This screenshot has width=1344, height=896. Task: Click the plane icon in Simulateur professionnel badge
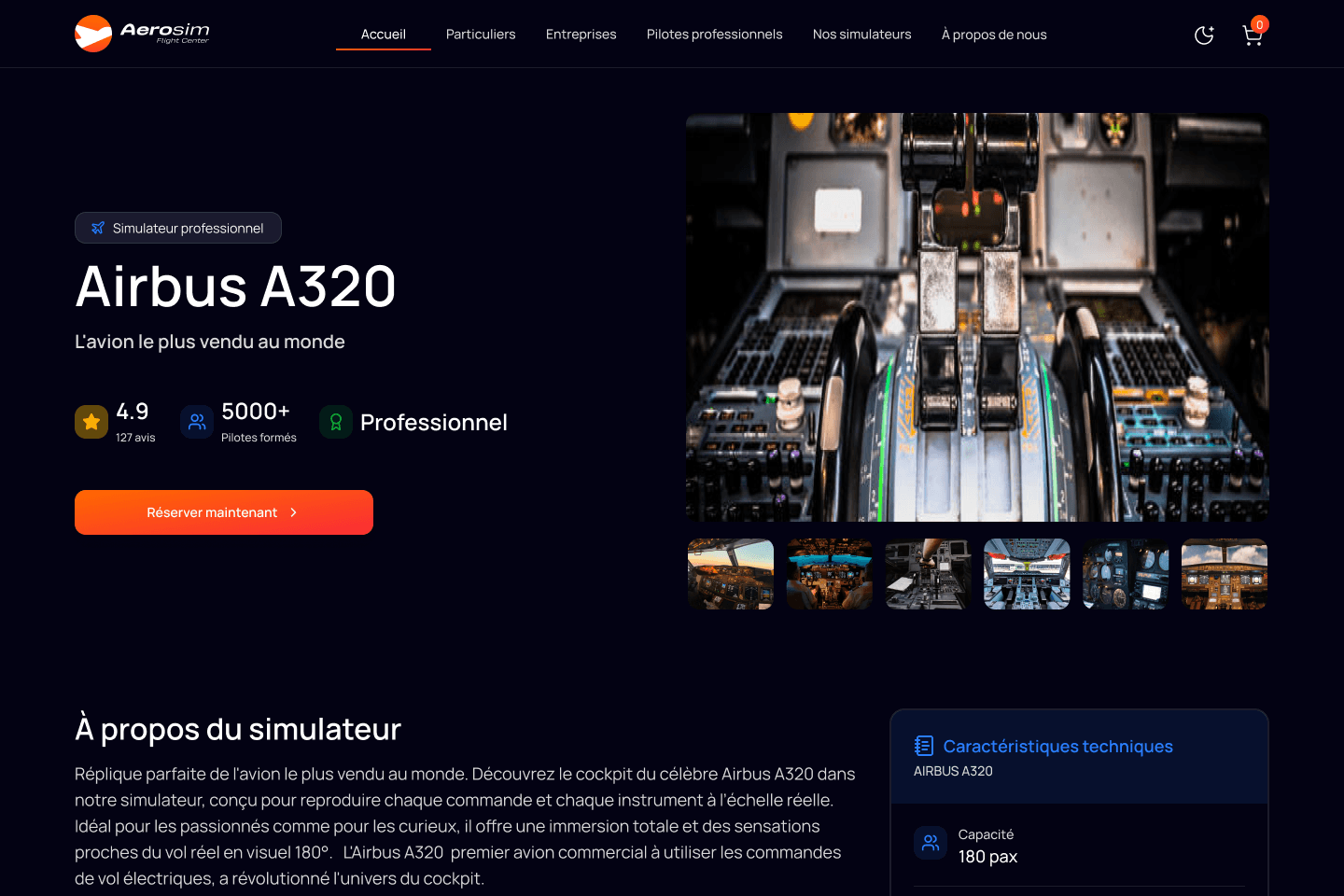pyautogui.click(x=98, y=228)
